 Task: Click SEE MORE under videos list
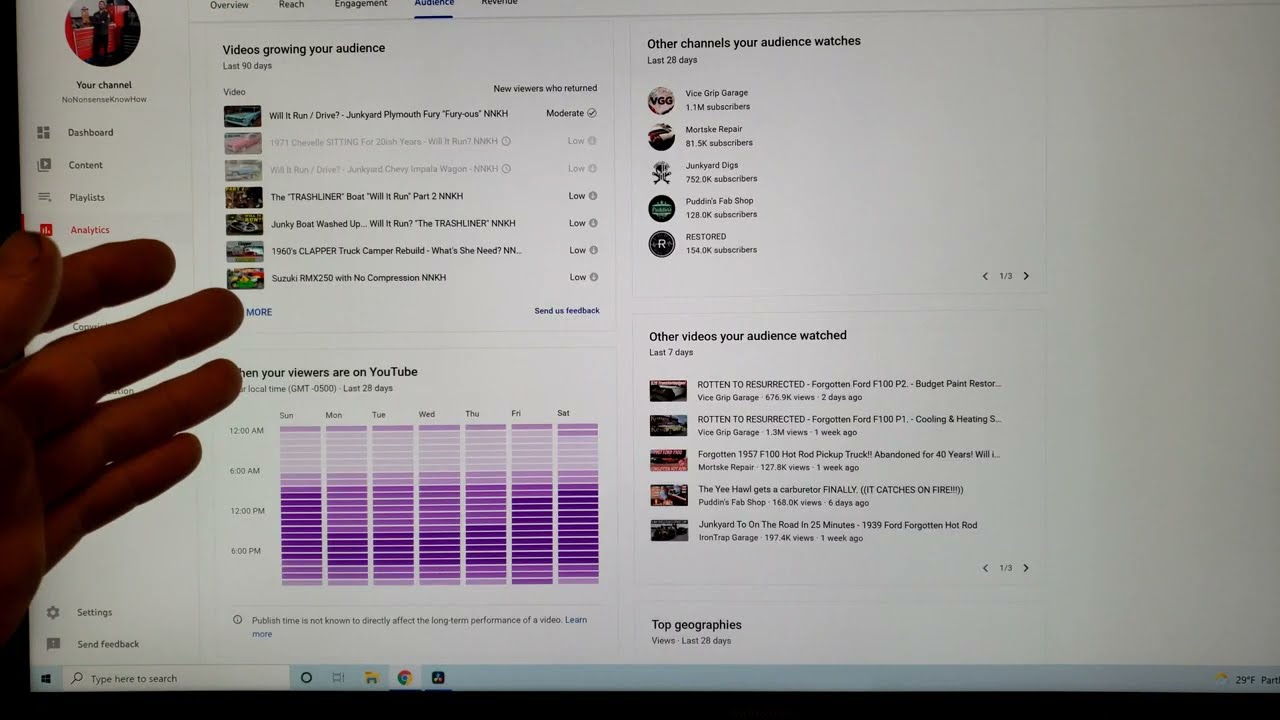258,312
